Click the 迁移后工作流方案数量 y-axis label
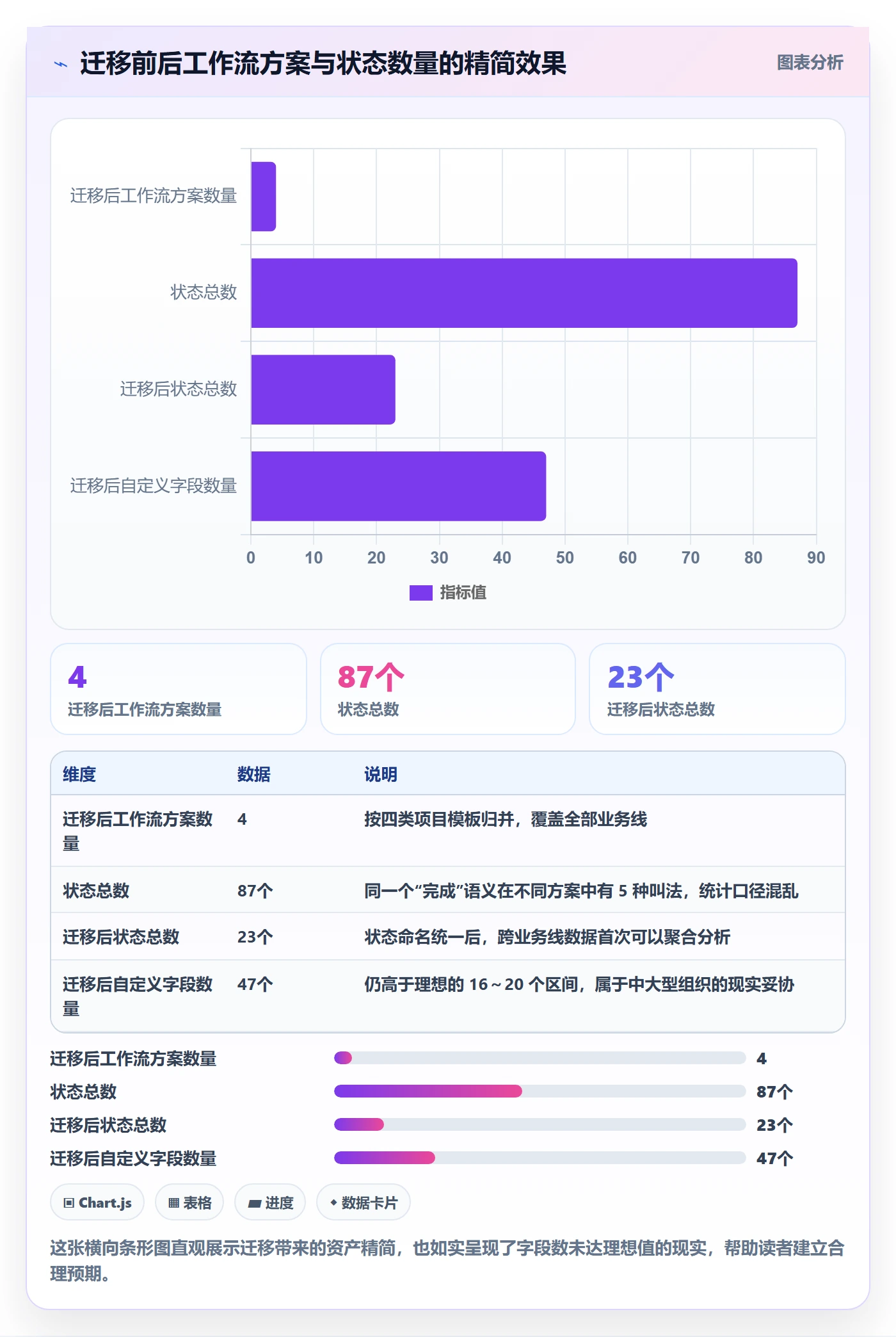 (x=154, y=196)
